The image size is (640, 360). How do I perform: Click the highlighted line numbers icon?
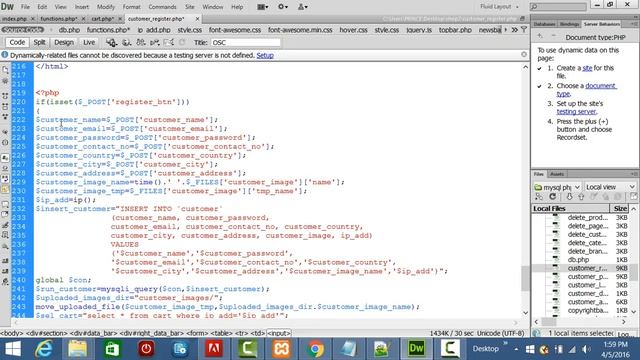coord(5,157)
